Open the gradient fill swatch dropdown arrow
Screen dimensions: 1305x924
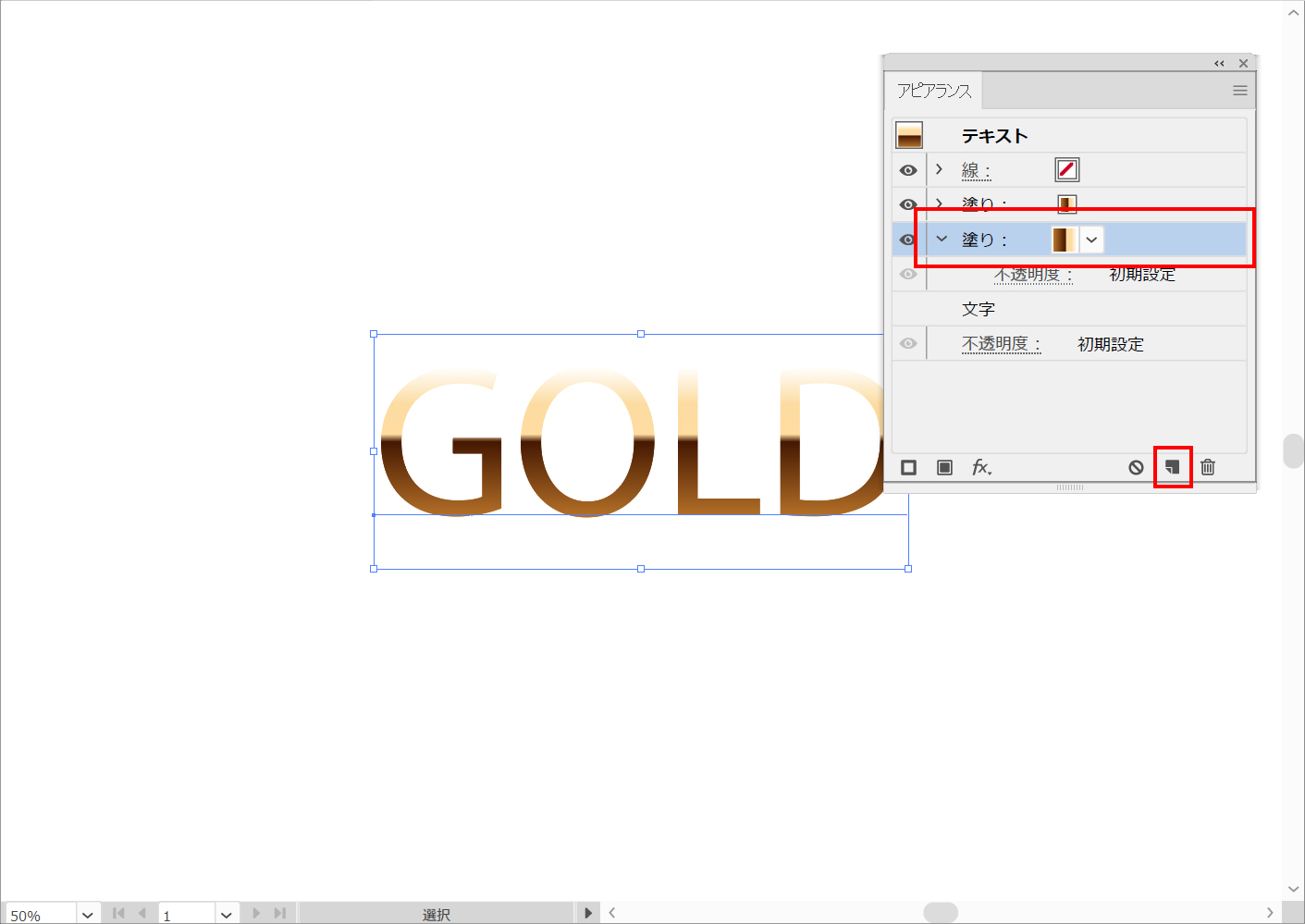tap(1091, 240)
